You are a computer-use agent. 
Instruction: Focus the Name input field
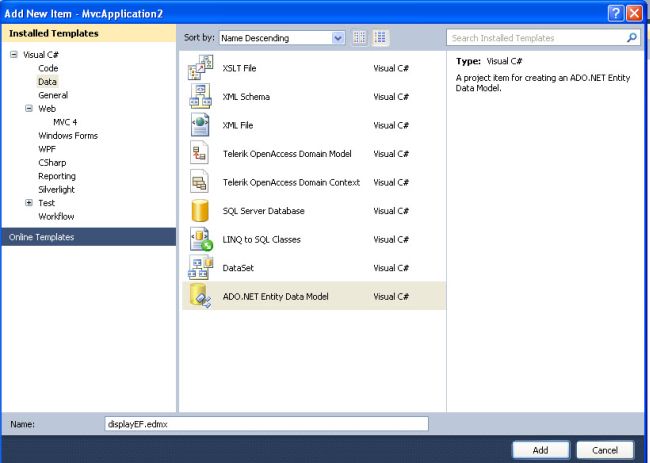click(267, 424)
